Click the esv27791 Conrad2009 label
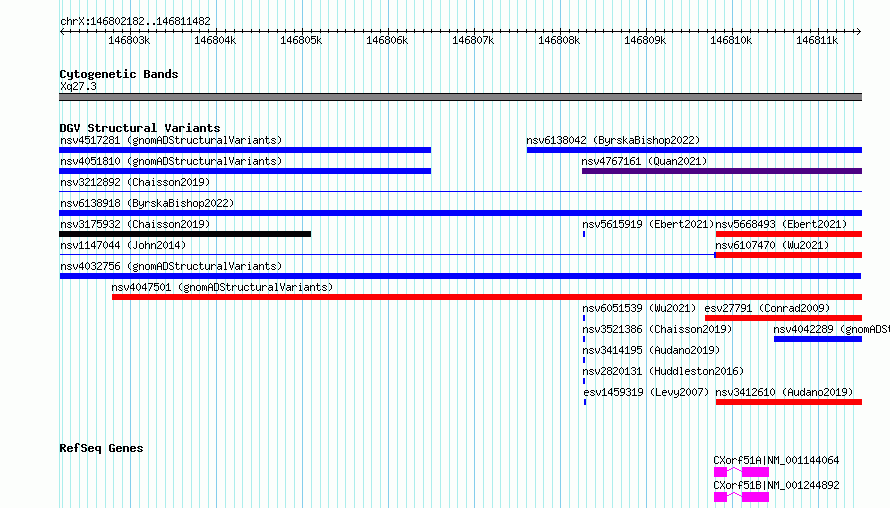890x508 pixels. pyautogui.click(x=767, y=308)
